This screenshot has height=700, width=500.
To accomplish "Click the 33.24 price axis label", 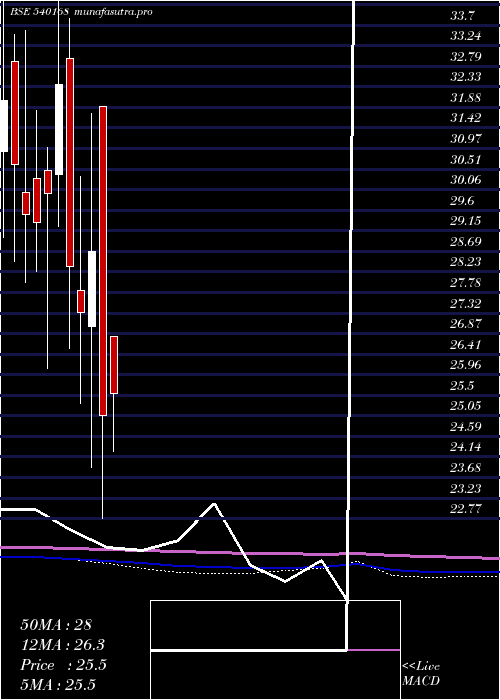I will 466,36.
